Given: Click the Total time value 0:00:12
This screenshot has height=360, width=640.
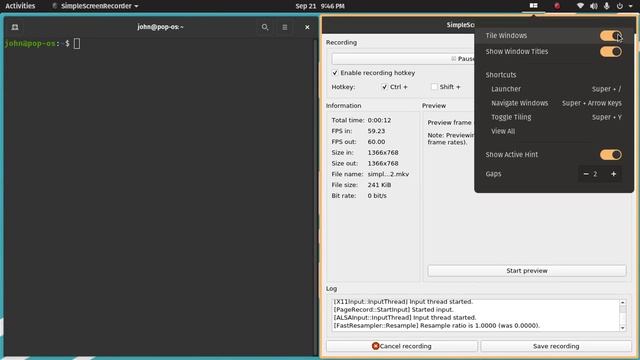Looking at the screenshot, I should pos(379,120).
